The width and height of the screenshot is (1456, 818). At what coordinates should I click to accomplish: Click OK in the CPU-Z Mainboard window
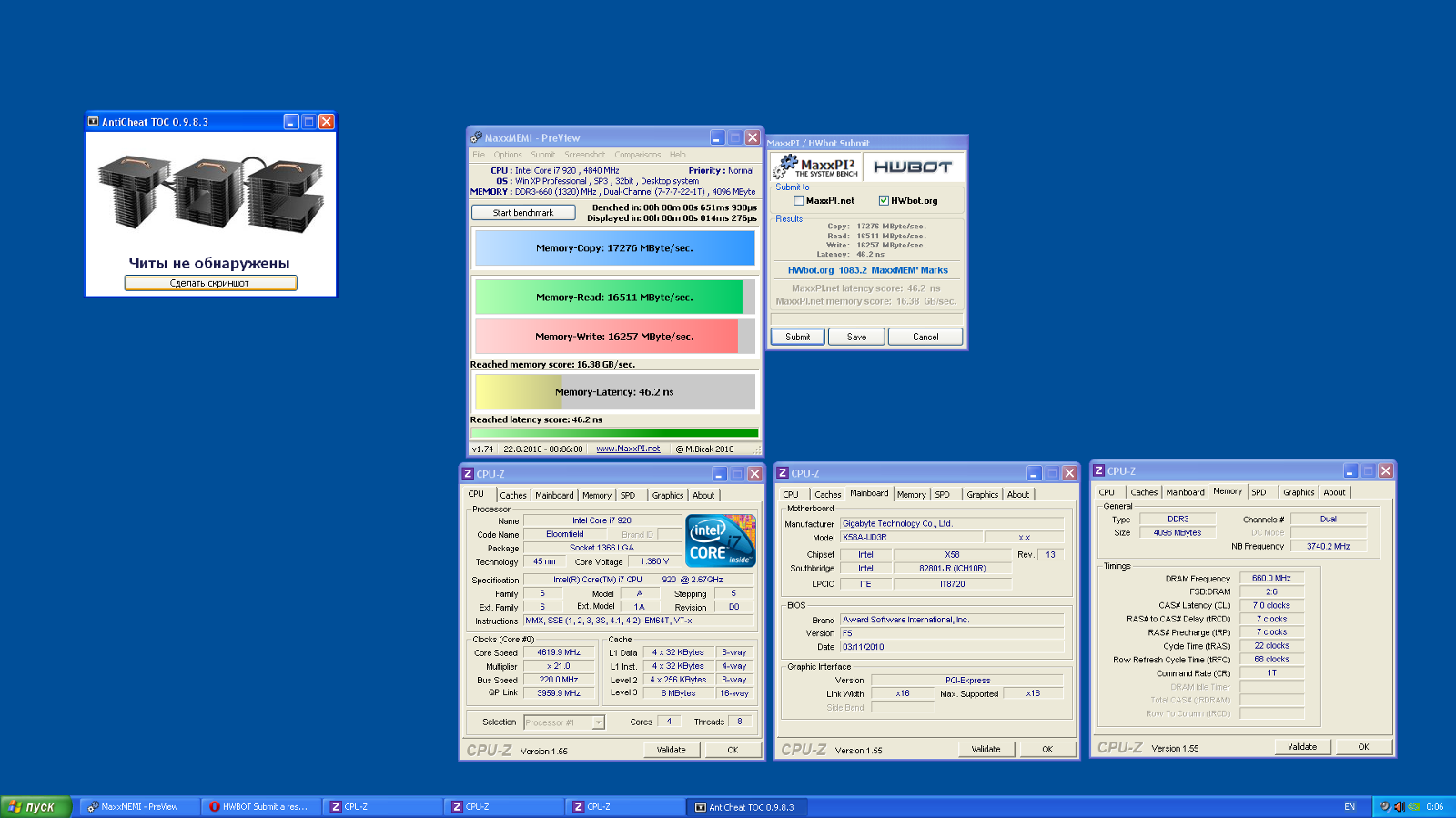(x=1047, y=750)
